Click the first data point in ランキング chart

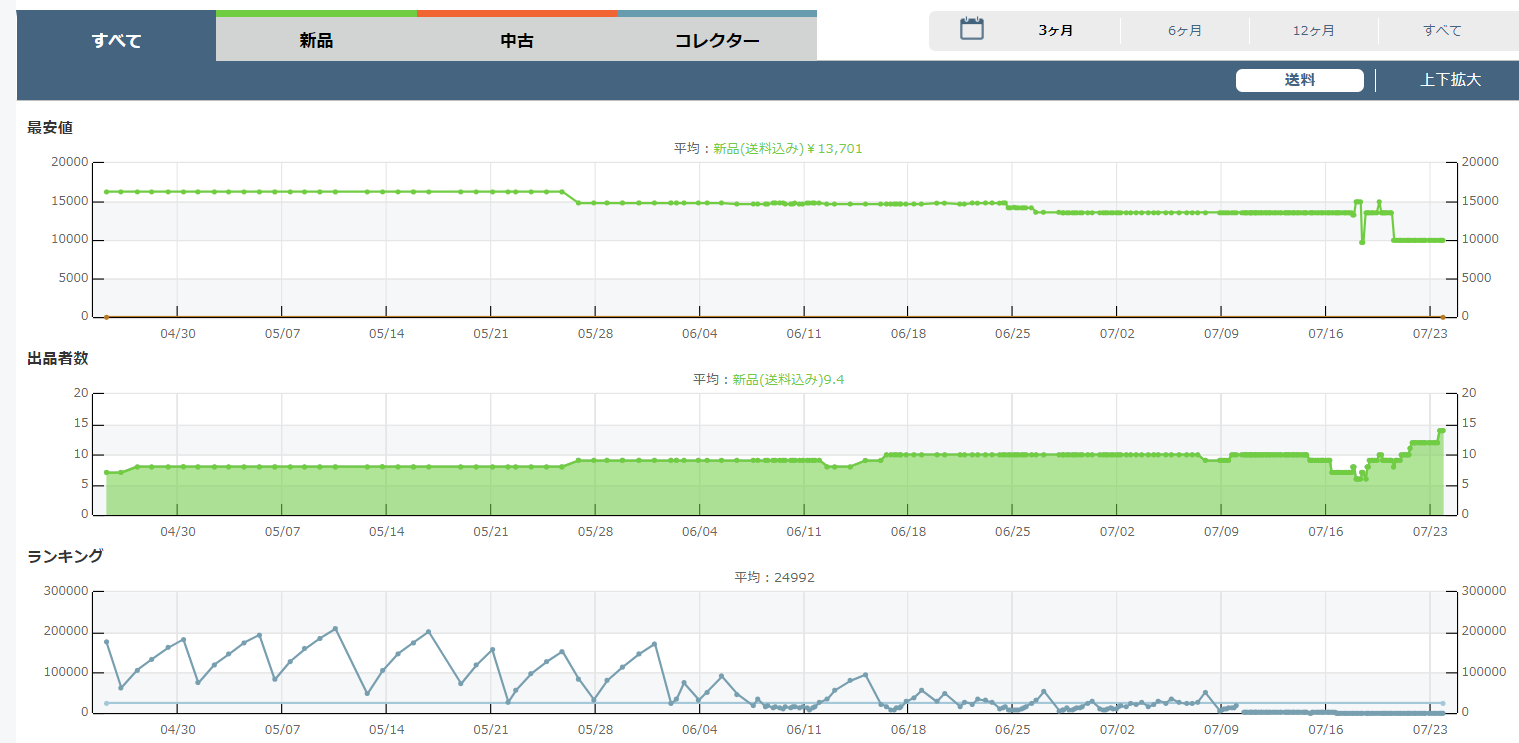point(106,642)
